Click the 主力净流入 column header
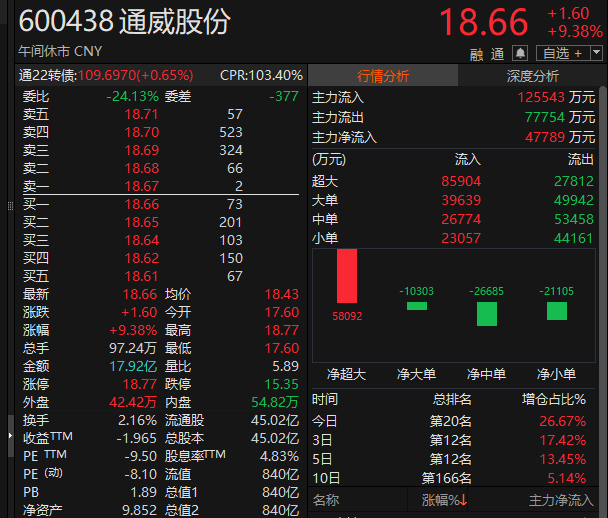 point(561,500)
